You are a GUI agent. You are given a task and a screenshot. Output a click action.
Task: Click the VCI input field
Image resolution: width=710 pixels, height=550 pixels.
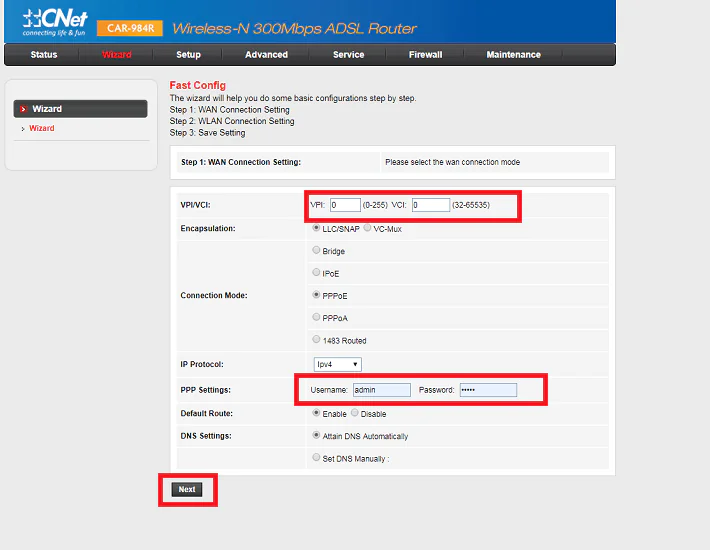coord(431,205)
